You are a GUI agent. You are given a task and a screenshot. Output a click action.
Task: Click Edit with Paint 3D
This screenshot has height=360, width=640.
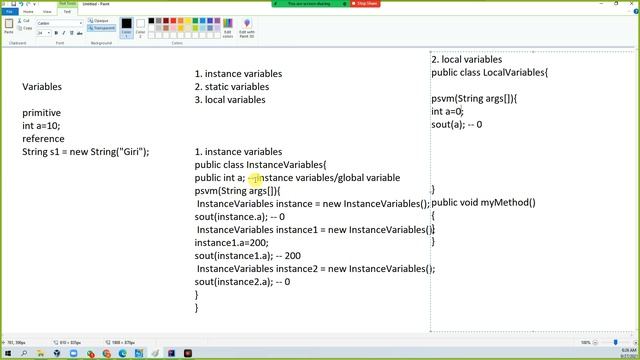pos(247,28)
